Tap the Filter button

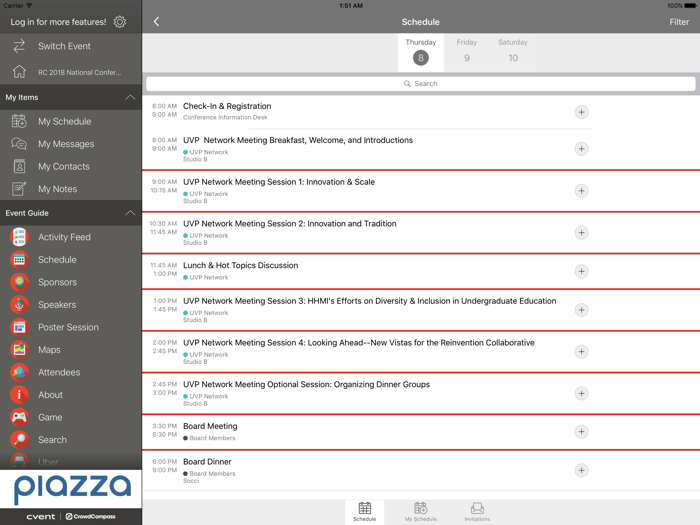click(678, 22)
